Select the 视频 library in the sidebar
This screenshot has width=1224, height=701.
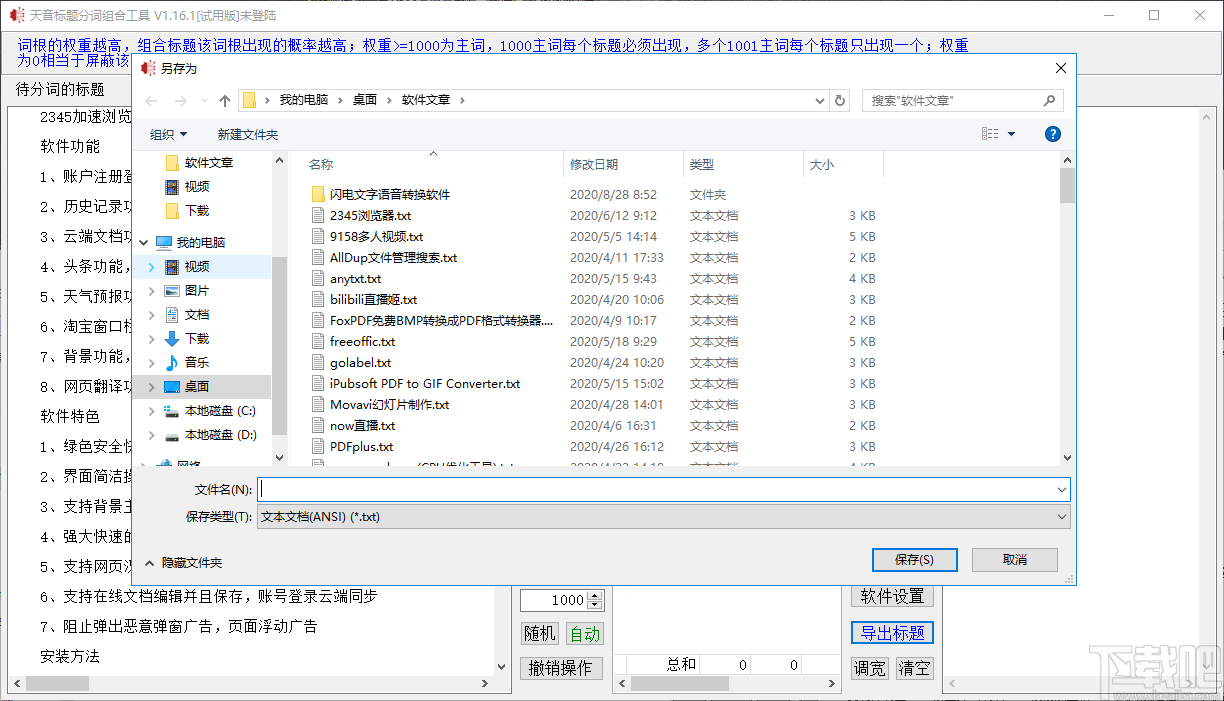(194, 266)
